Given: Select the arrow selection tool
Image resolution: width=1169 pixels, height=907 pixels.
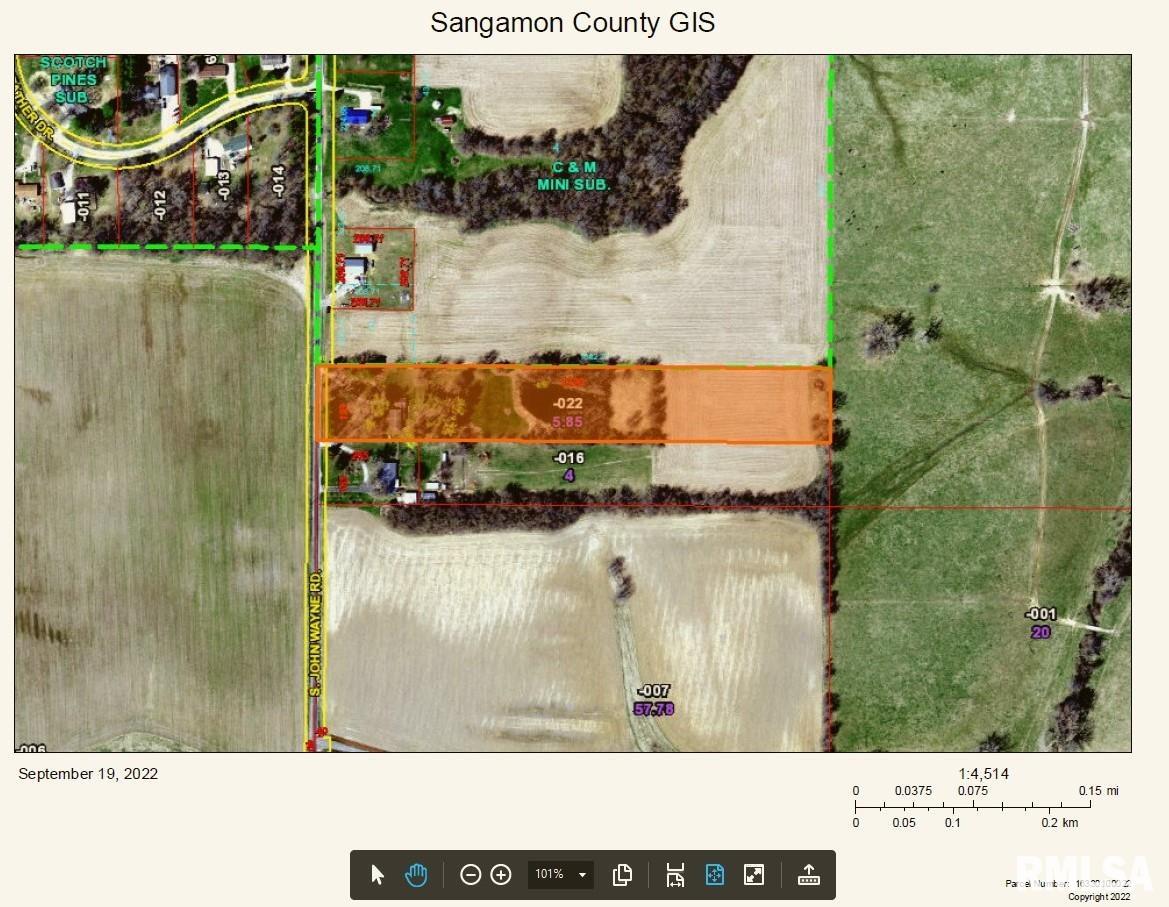Looking at the screenshot, I should 377,874.
